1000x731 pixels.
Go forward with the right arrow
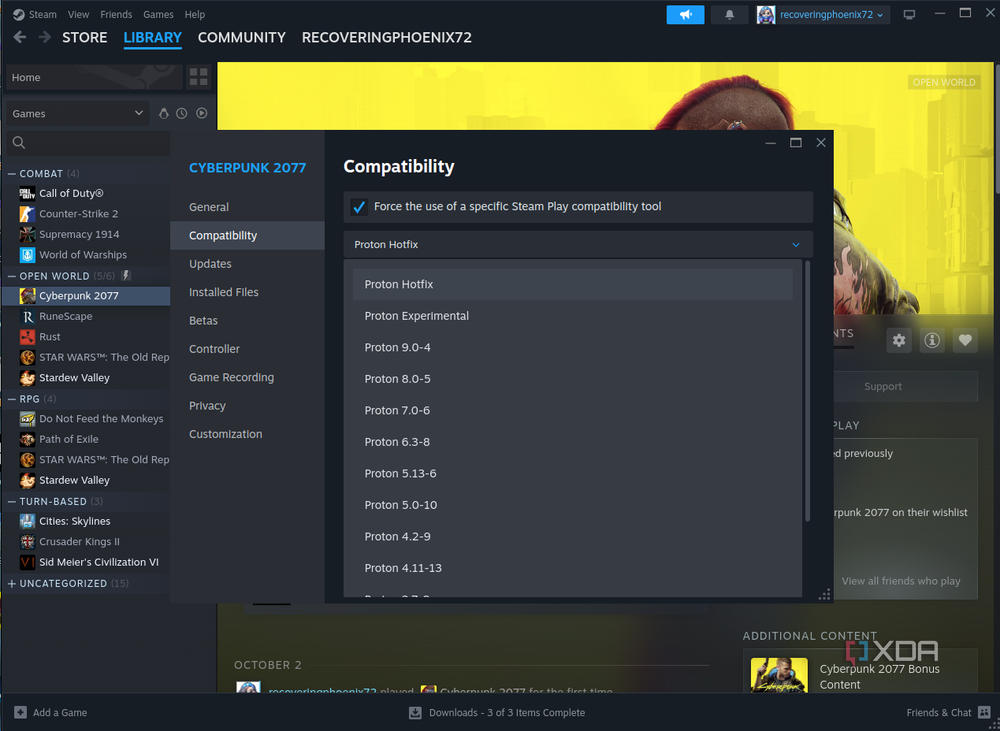(x=44, y=37)
